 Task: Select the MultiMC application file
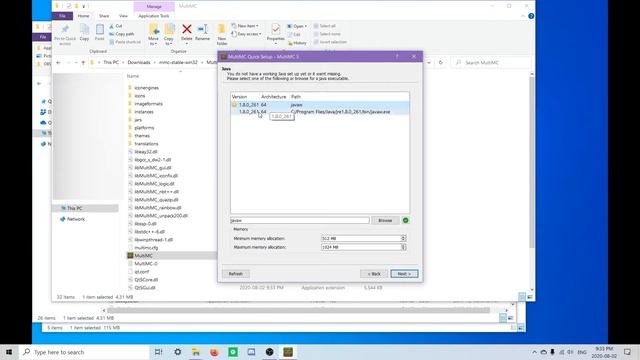(143, 256)
